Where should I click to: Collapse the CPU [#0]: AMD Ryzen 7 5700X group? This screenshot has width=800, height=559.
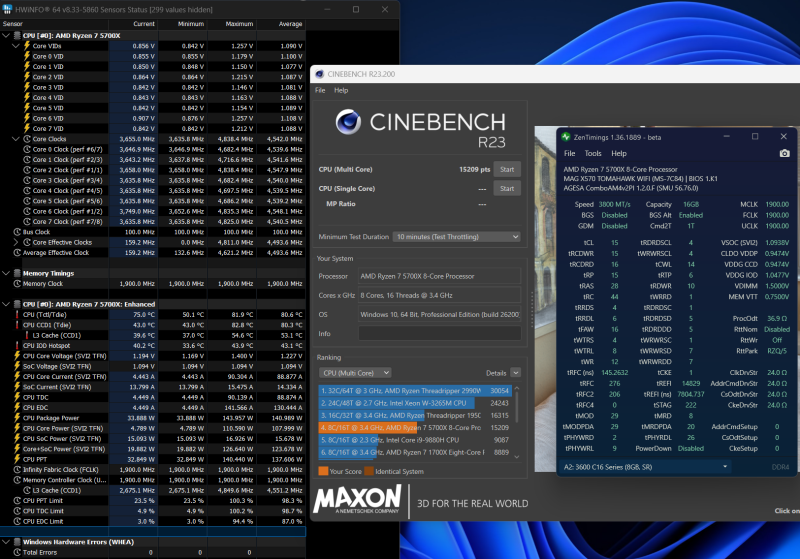(x=6, y=36)
